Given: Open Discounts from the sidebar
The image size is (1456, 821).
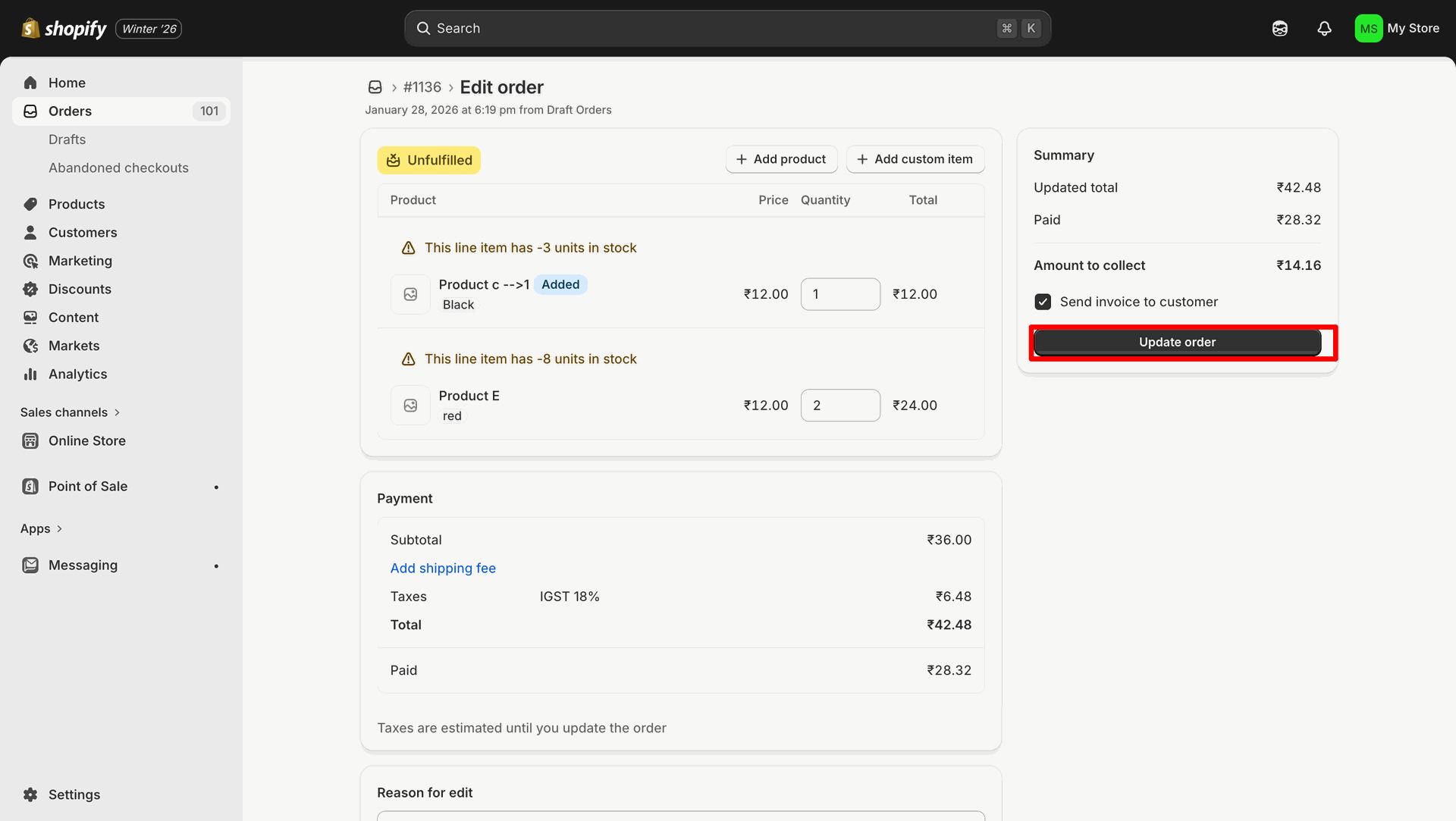Looking at the screenshot, I should tap(80, 289).
